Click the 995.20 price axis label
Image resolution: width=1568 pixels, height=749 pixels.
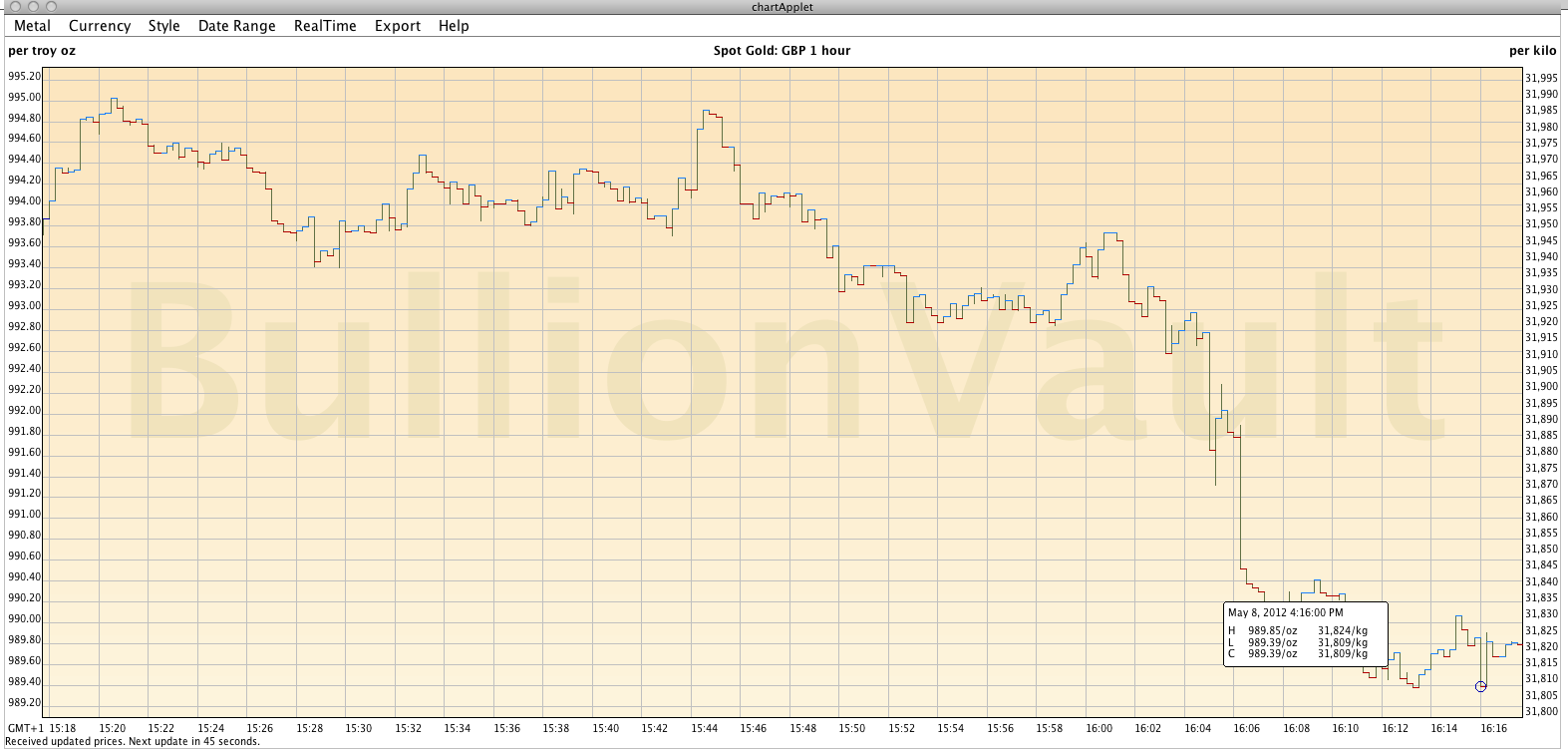pos(25,77)
